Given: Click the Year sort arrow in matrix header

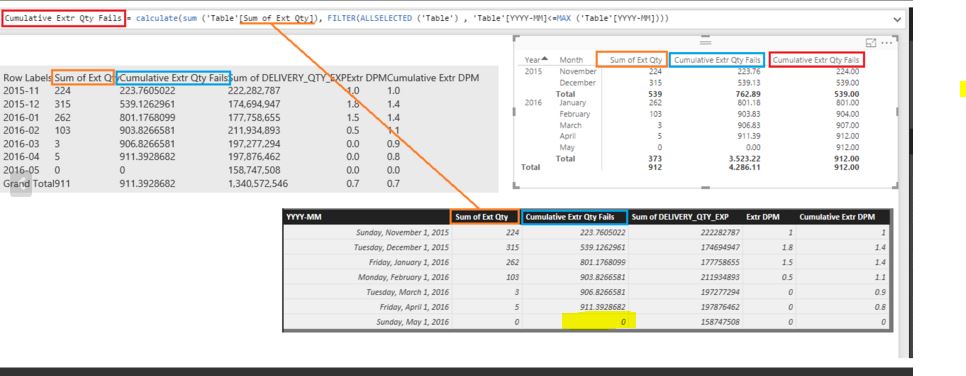Looking at the screenshot, I should tap(544, 59).
